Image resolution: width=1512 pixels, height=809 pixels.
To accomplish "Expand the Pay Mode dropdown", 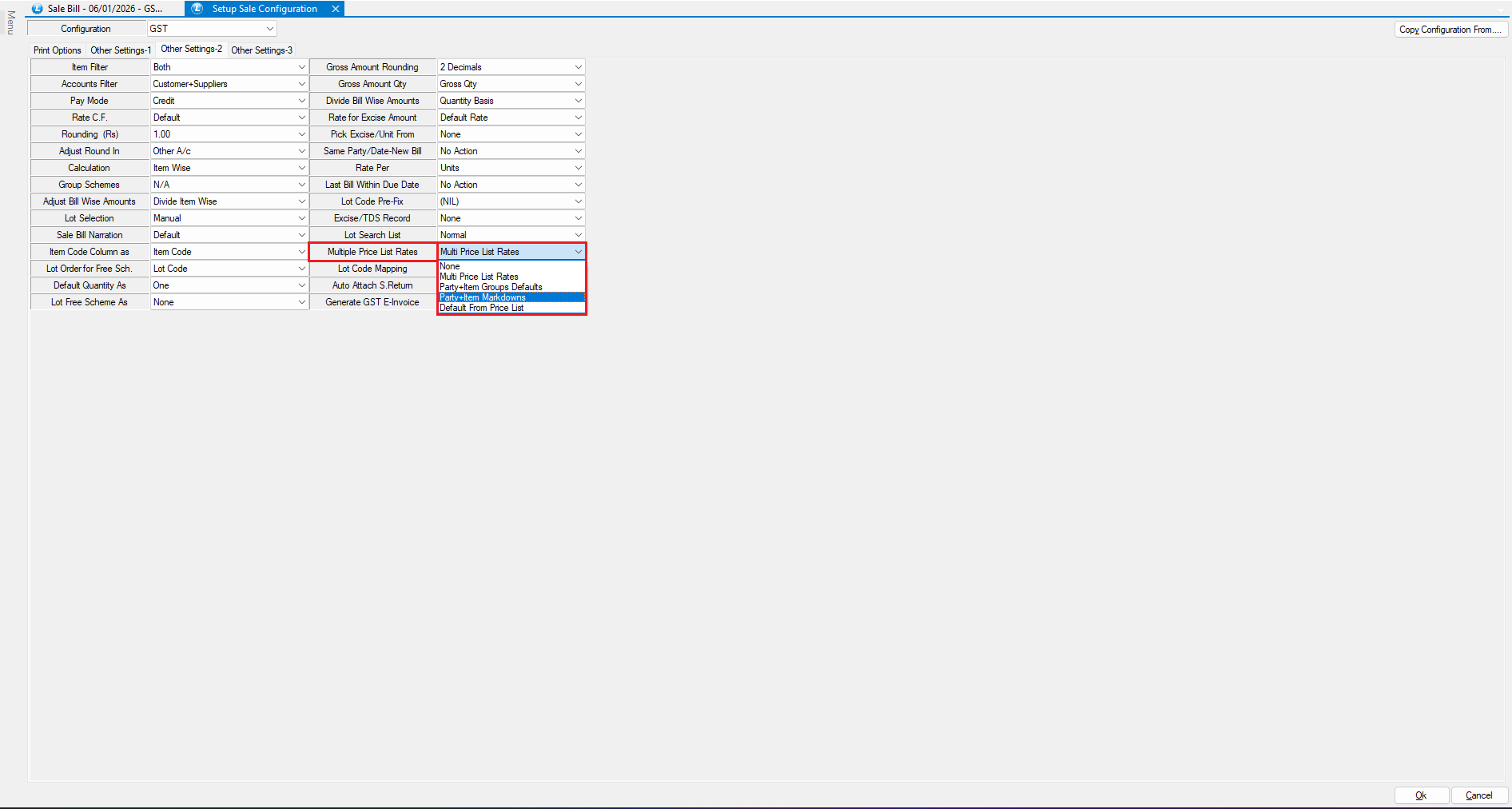I will [x=301, y=101].
